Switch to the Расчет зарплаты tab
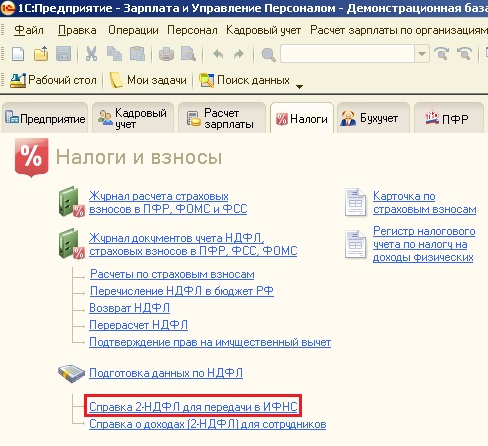 pos(221,118)
